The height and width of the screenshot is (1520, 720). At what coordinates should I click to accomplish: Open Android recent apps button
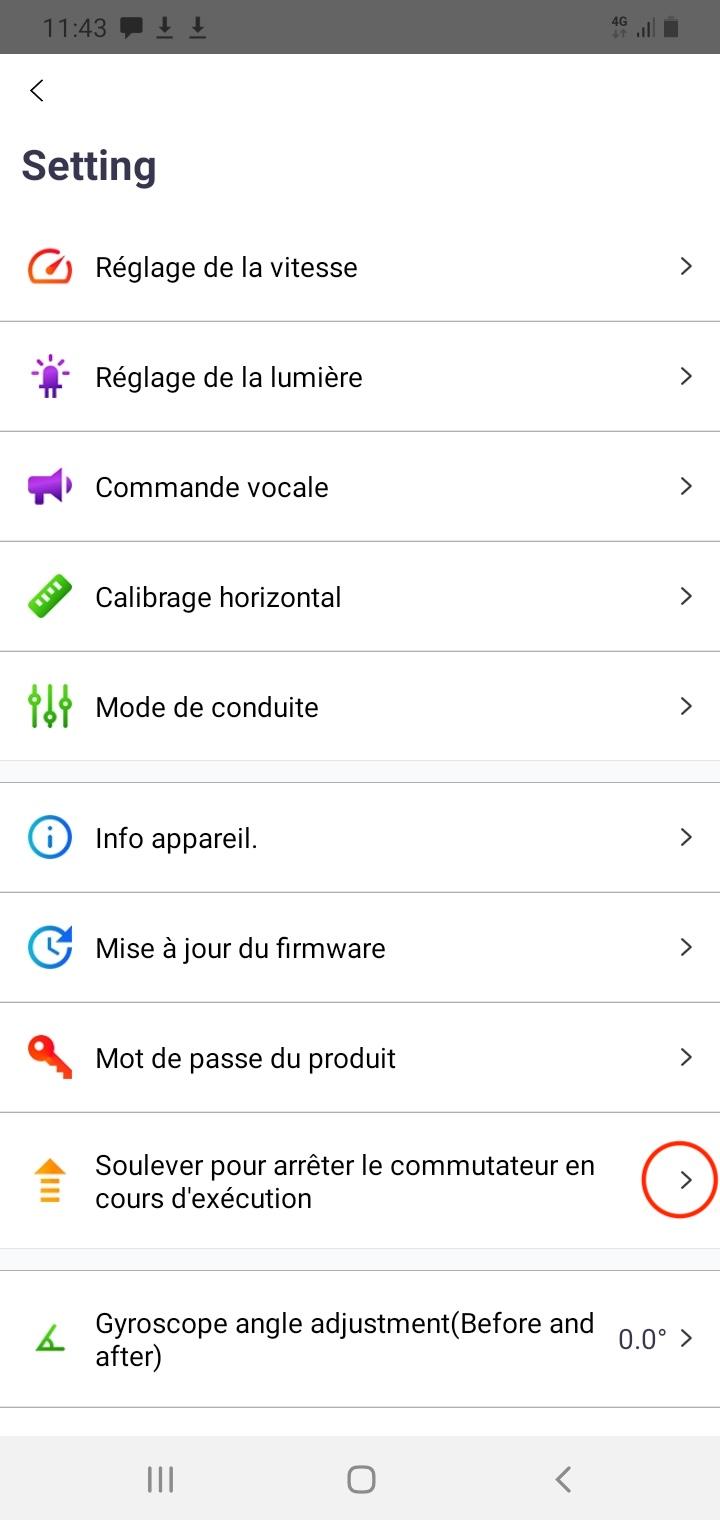pos(160,1479)
